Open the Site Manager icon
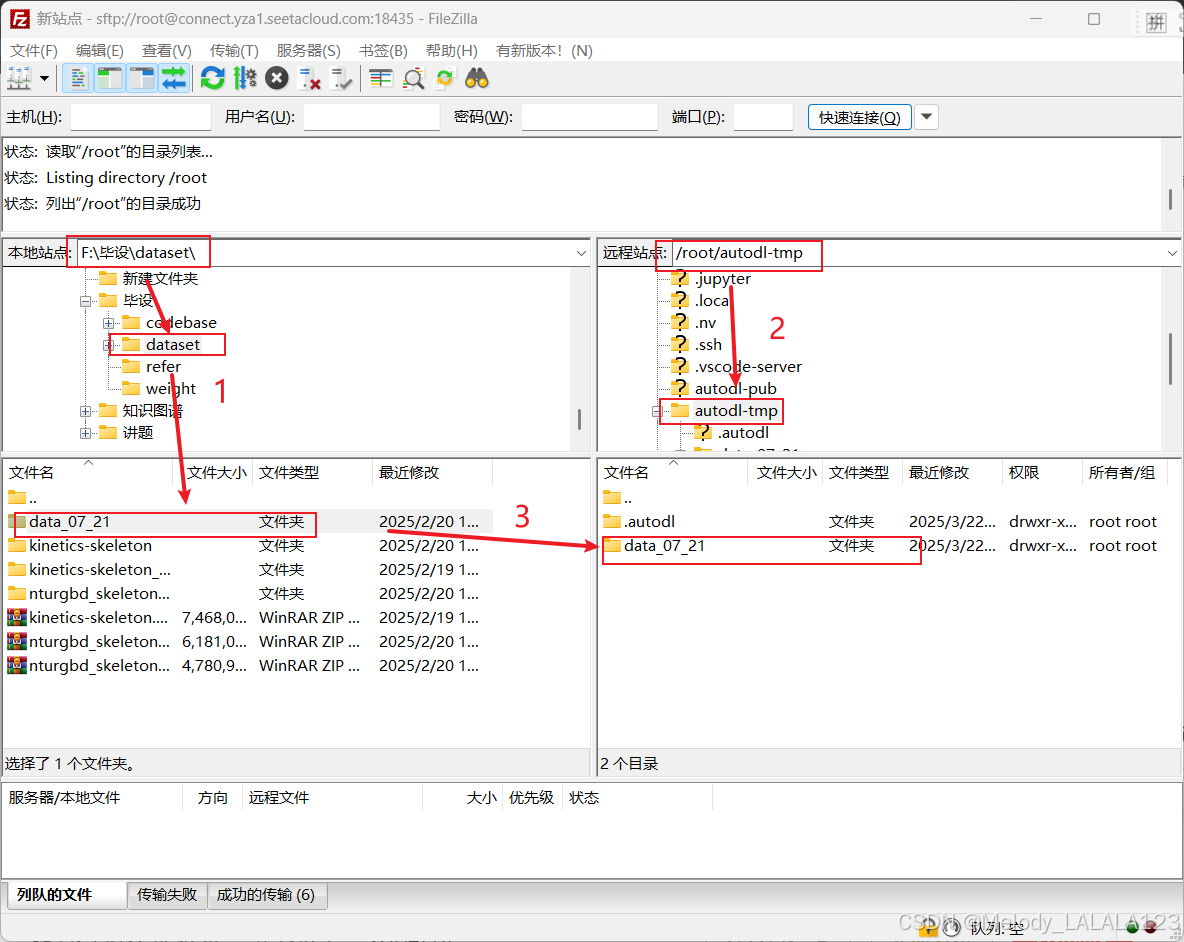 click(19, 78)
